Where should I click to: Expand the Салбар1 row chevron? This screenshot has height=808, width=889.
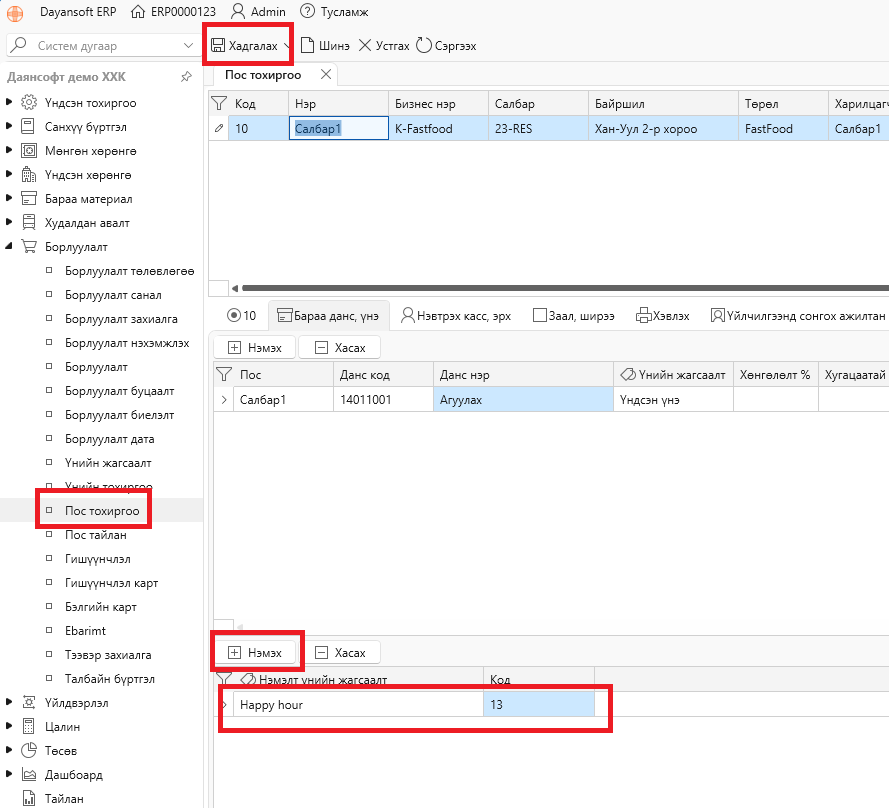coord(224,400)
